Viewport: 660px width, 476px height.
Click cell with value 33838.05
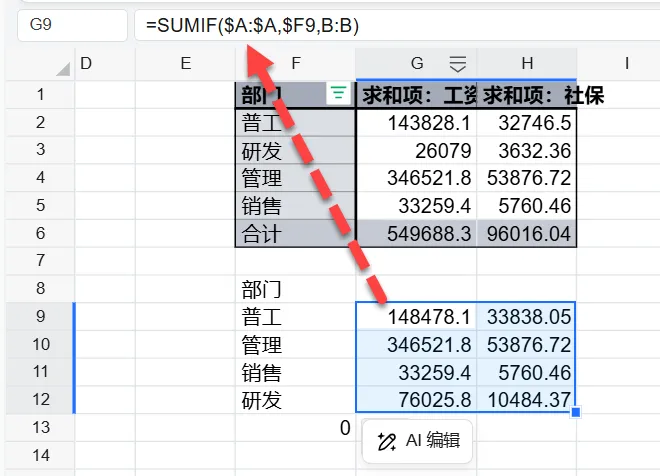[x=527, y=316]
